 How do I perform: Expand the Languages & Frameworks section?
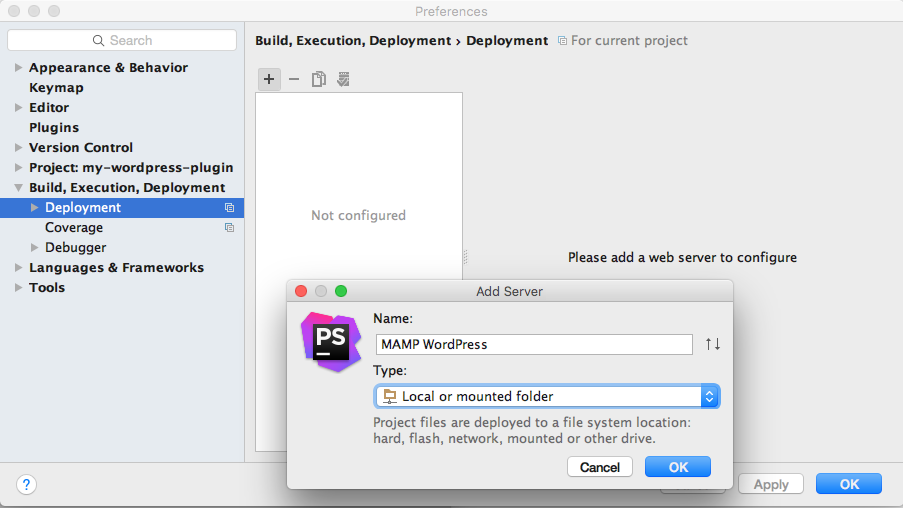pyautogui.click(x=18, y=268)
